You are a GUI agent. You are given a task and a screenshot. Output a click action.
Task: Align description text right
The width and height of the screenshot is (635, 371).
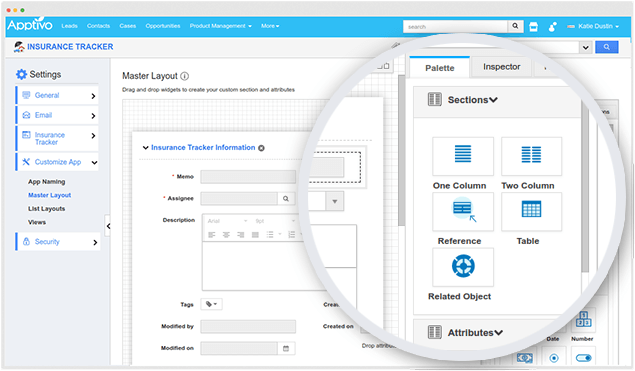pyautogui.click(x=241, y=235)
